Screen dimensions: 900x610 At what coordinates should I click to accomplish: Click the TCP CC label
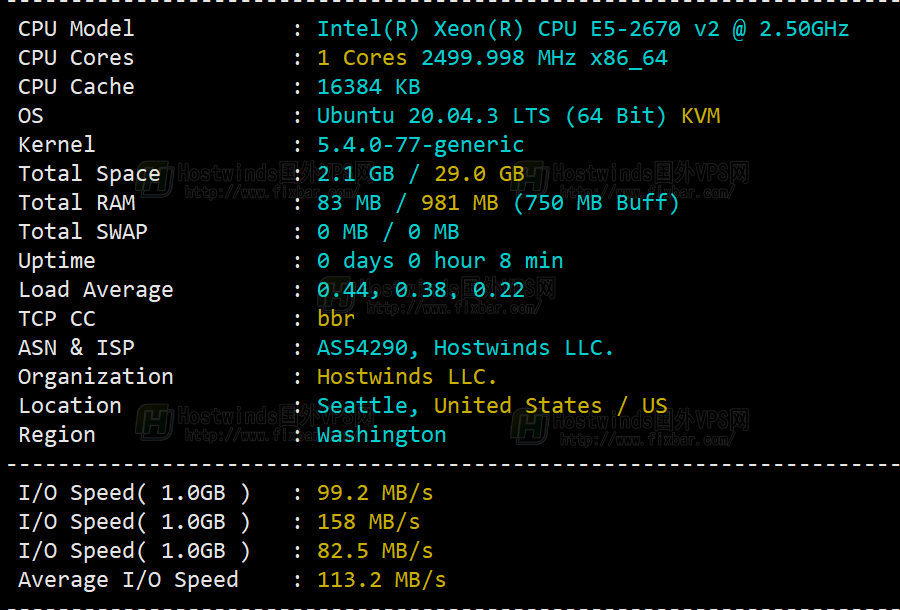coord(57,318)
